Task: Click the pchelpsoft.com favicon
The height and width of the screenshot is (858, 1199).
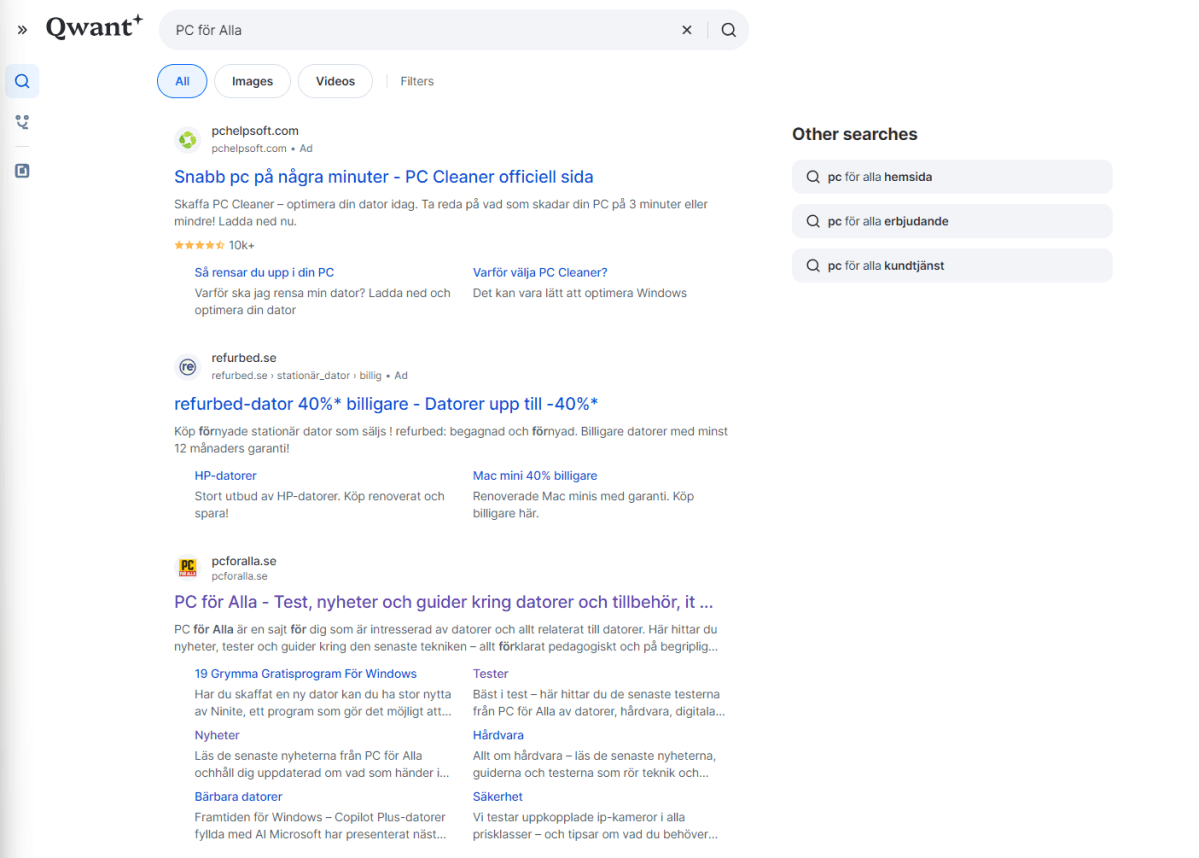Action: point(187,139)
